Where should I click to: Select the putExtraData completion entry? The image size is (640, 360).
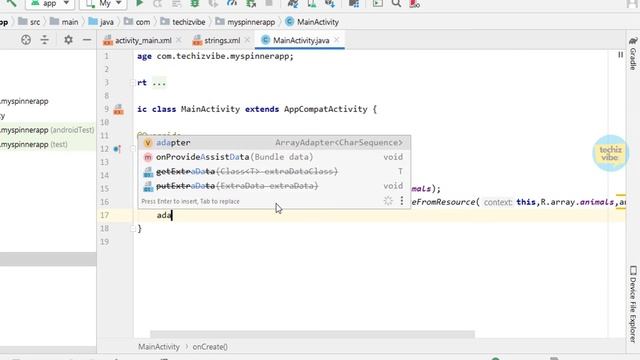click(x=274, y=186)
